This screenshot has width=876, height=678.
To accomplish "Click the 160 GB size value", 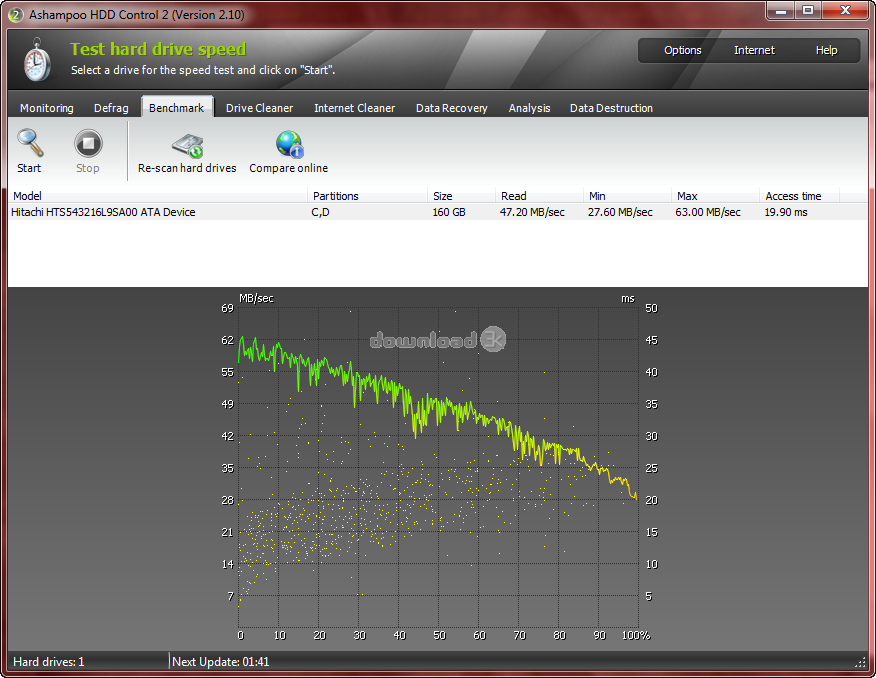I will coord(449,212).
